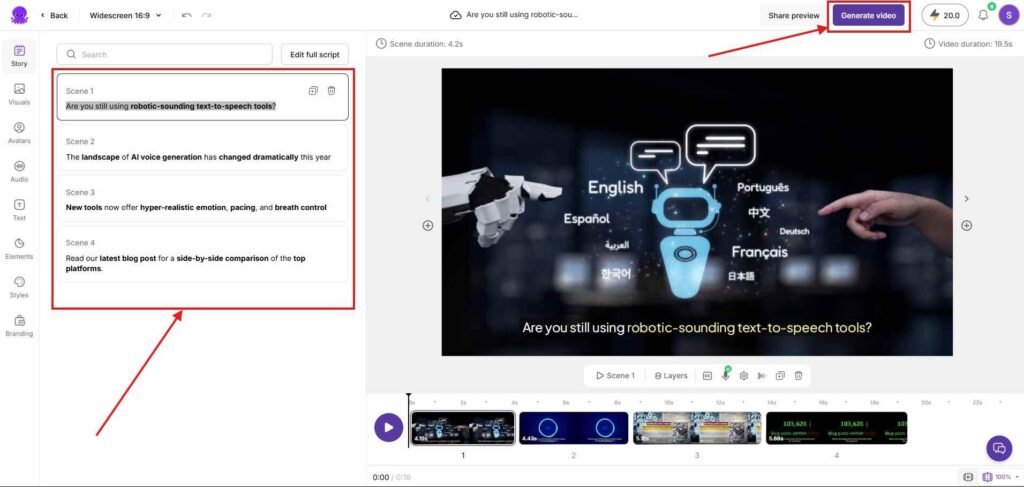Image resolution: width=1024 pixels, height=487 pixels.
Task: Select timeline clip 2 blue circle thumbnail
Action: 573,428
